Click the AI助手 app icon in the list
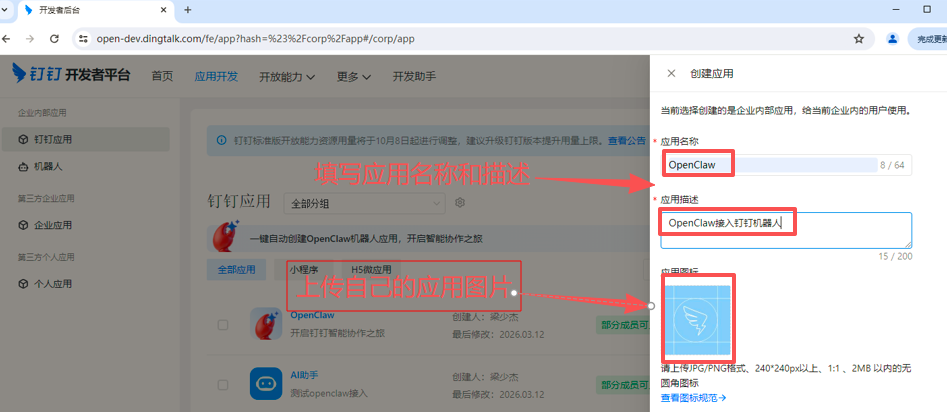947x412 pixels. point(266,384)
